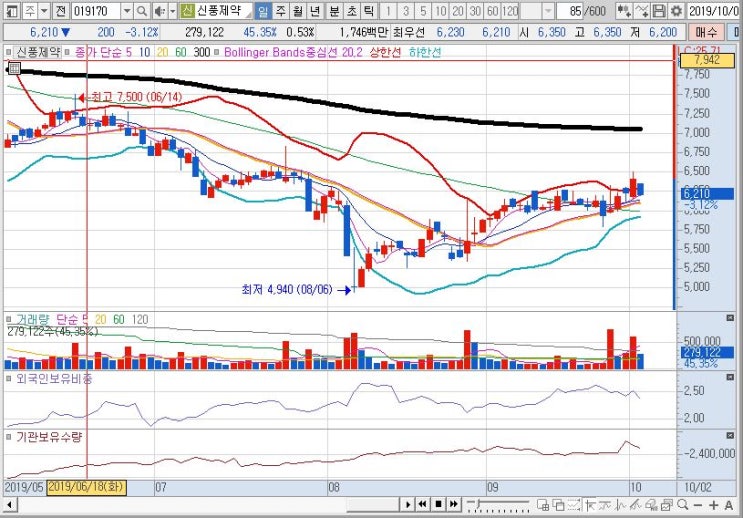
Task: Open the chart settings gear icon
Action: pos(677,10)
